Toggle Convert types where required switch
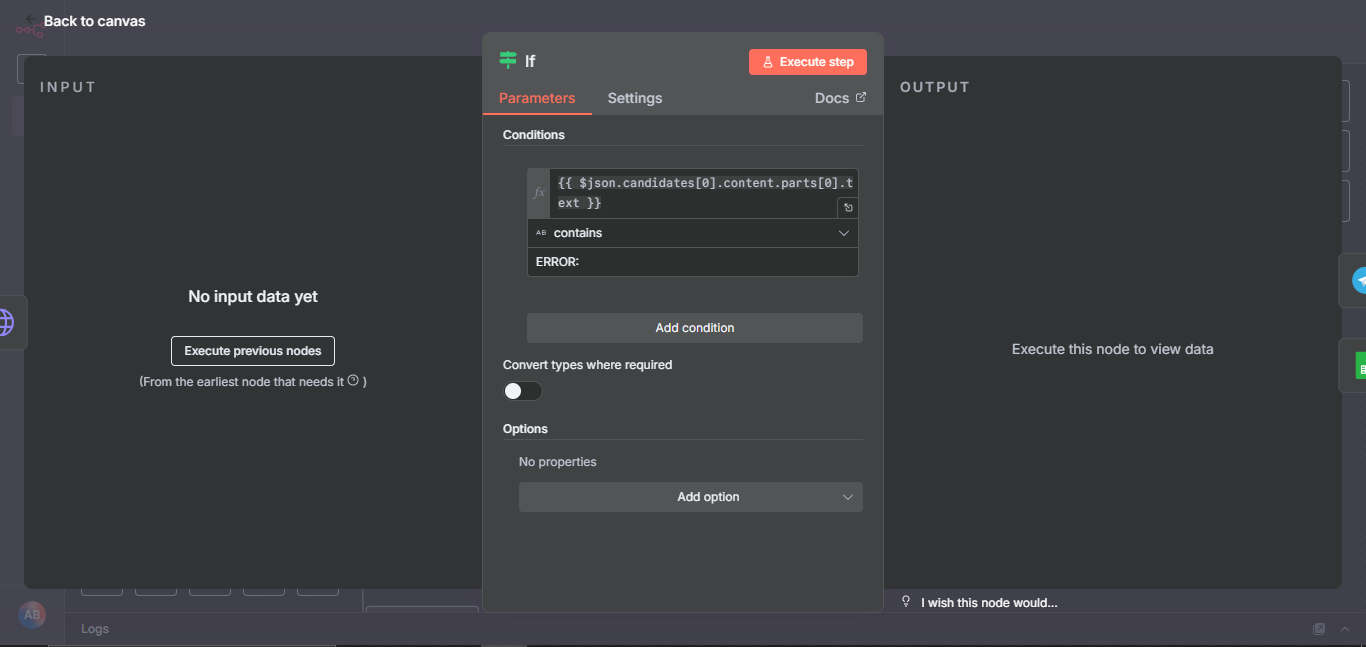The height and width of the screenshot is (647, 1366). tap(522, 391)
